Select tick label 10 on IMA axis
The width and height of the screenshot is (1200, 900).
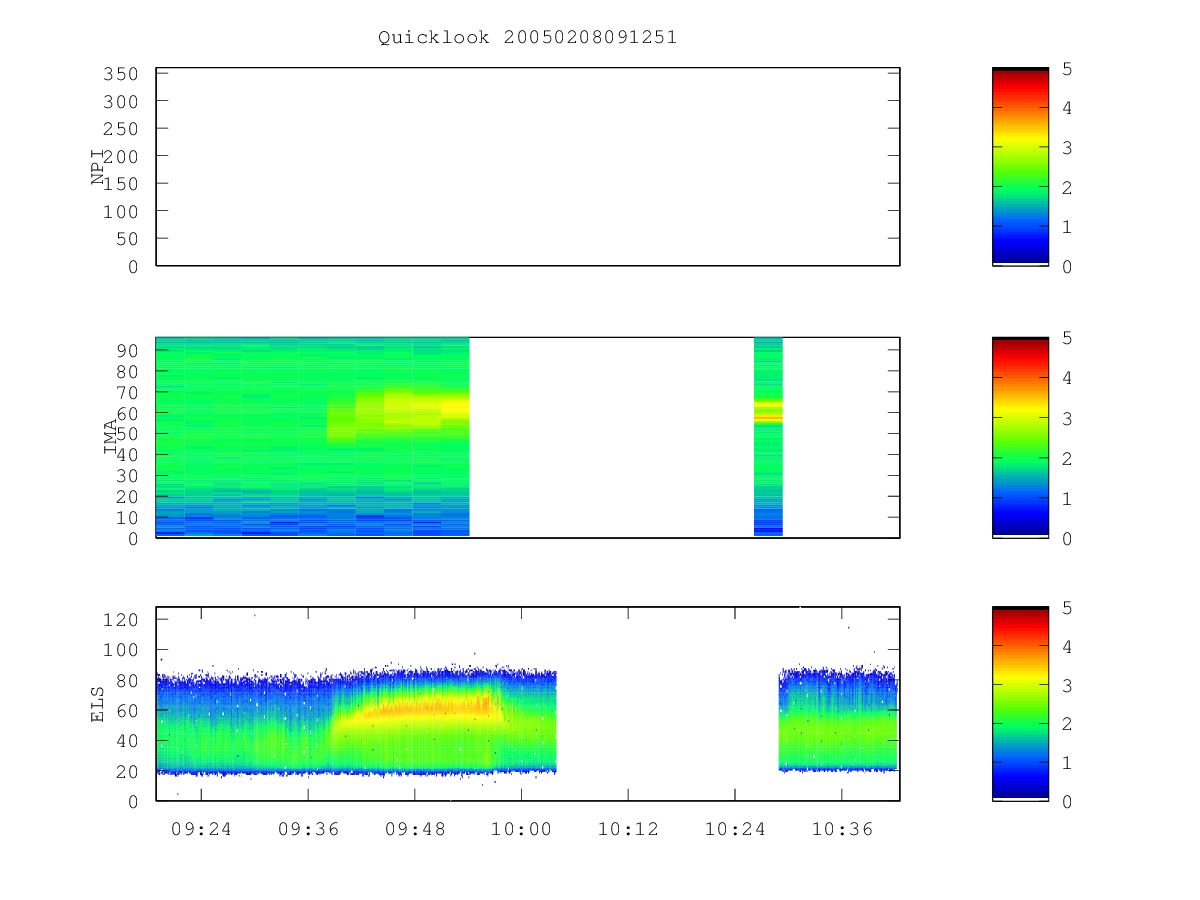[x=125, y=518]
